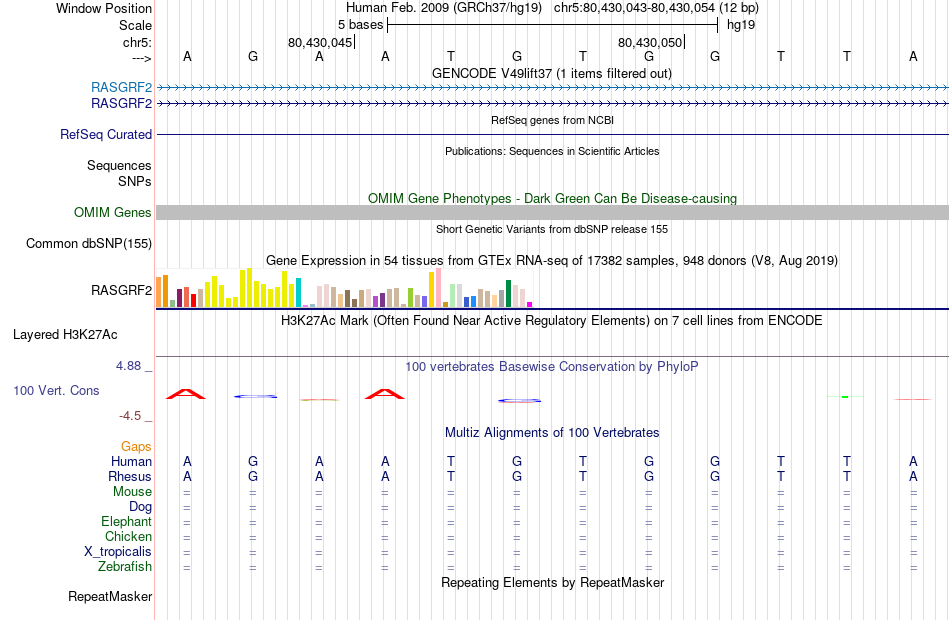The width and height of the screenshot is (950, 620).
Task: Click the blue G PhyloP glyph after the first red A
Action: 255,396
